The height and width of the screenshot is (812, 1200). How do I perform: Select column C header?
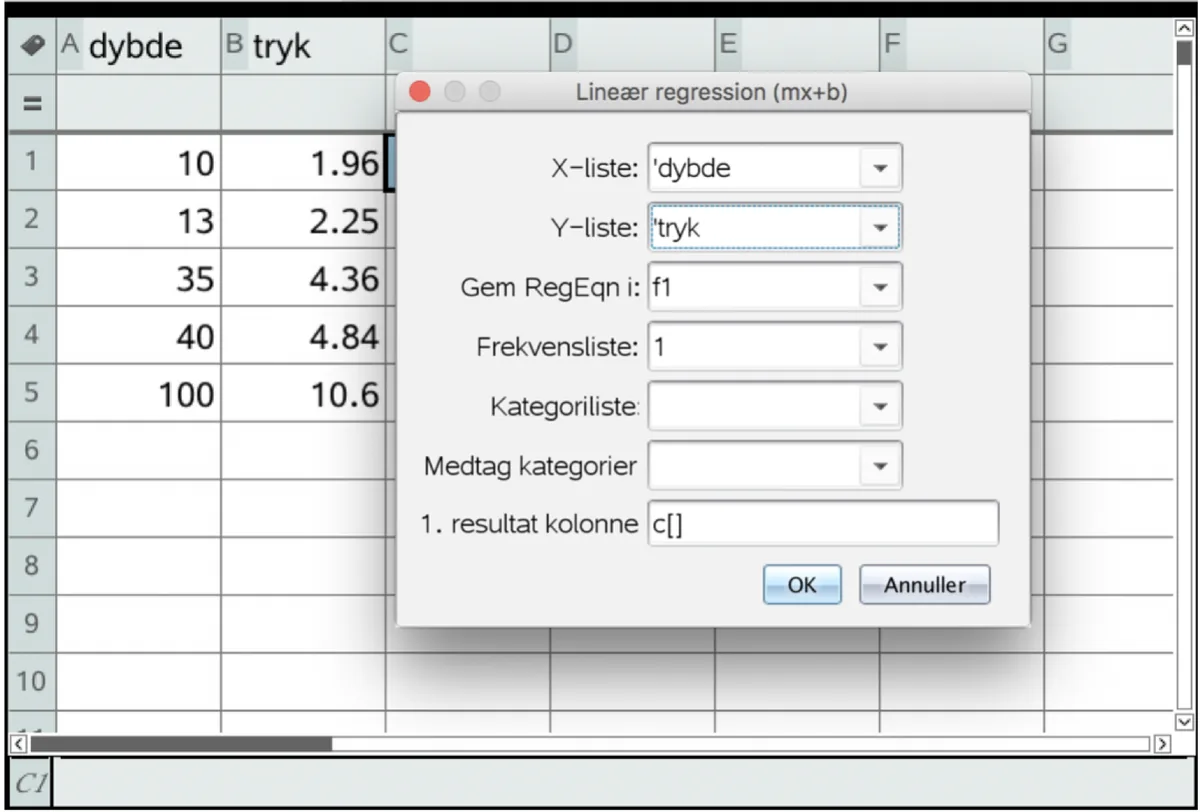coord(467,46)
